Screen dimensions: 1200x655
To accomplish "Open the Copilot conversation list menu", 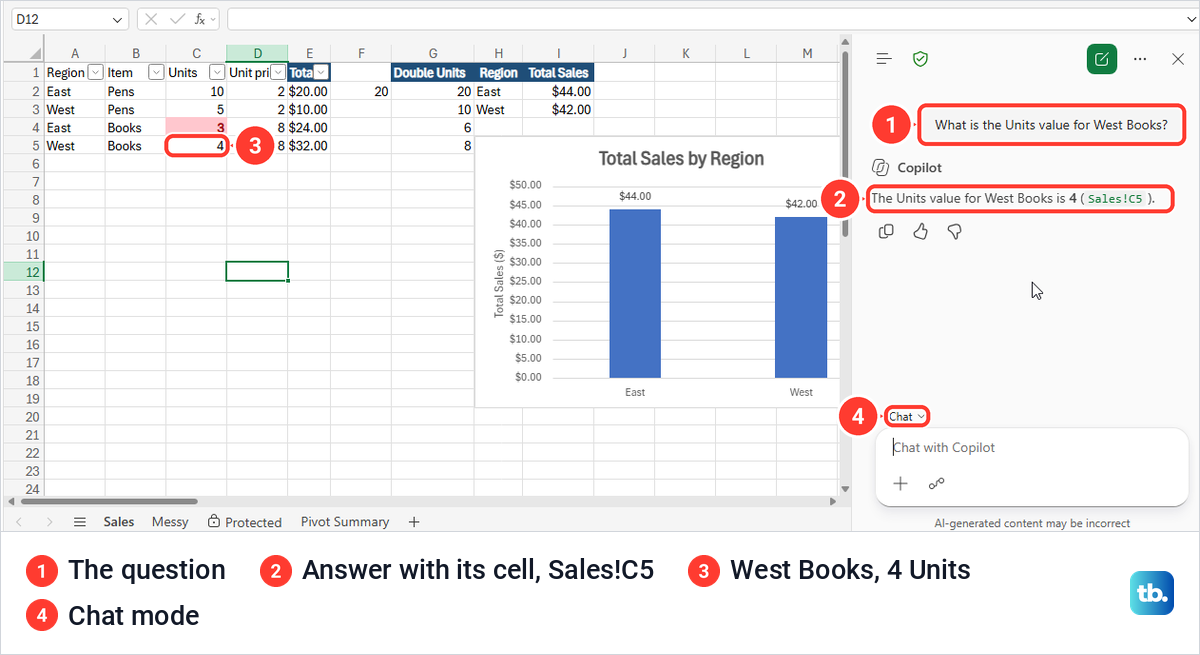I will (883, 59).
